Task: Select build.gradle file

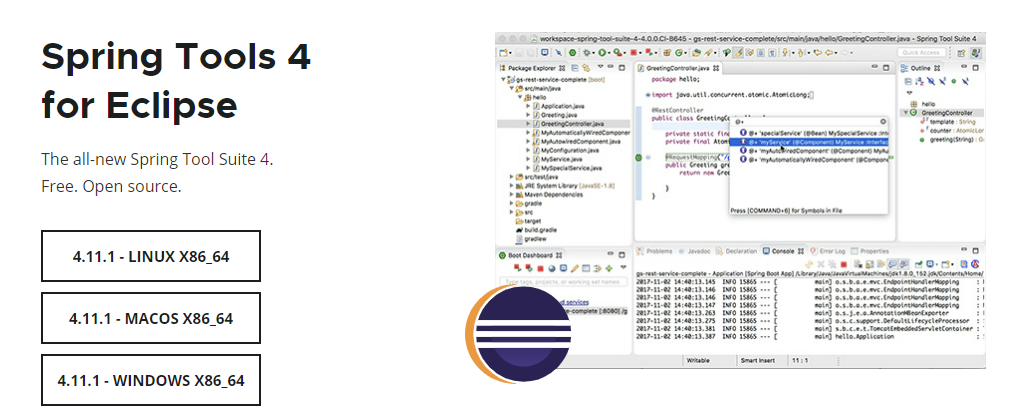Action: [537, 230]
